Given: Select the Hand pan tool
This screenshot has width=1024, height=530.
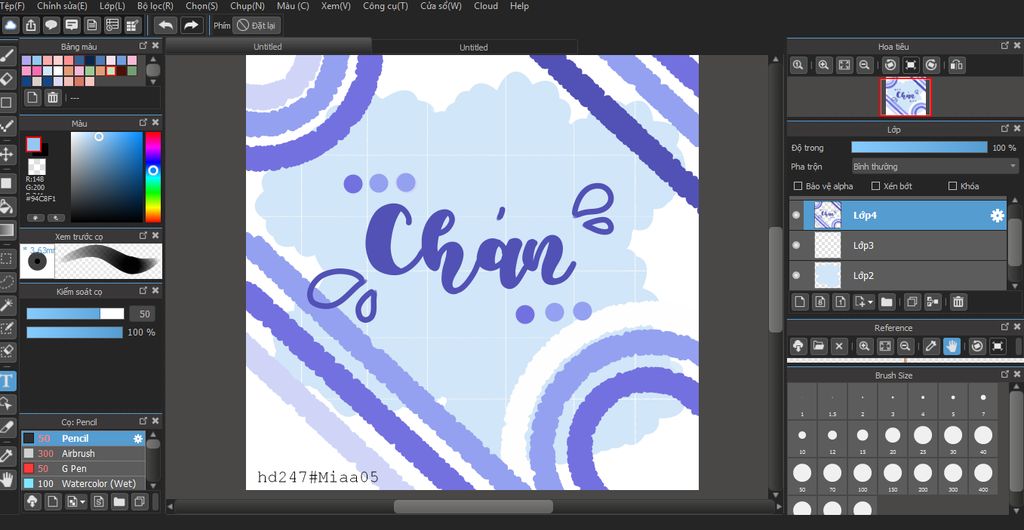Looking at the screenshot, I should pyautogui.click(x=7, y=480).
